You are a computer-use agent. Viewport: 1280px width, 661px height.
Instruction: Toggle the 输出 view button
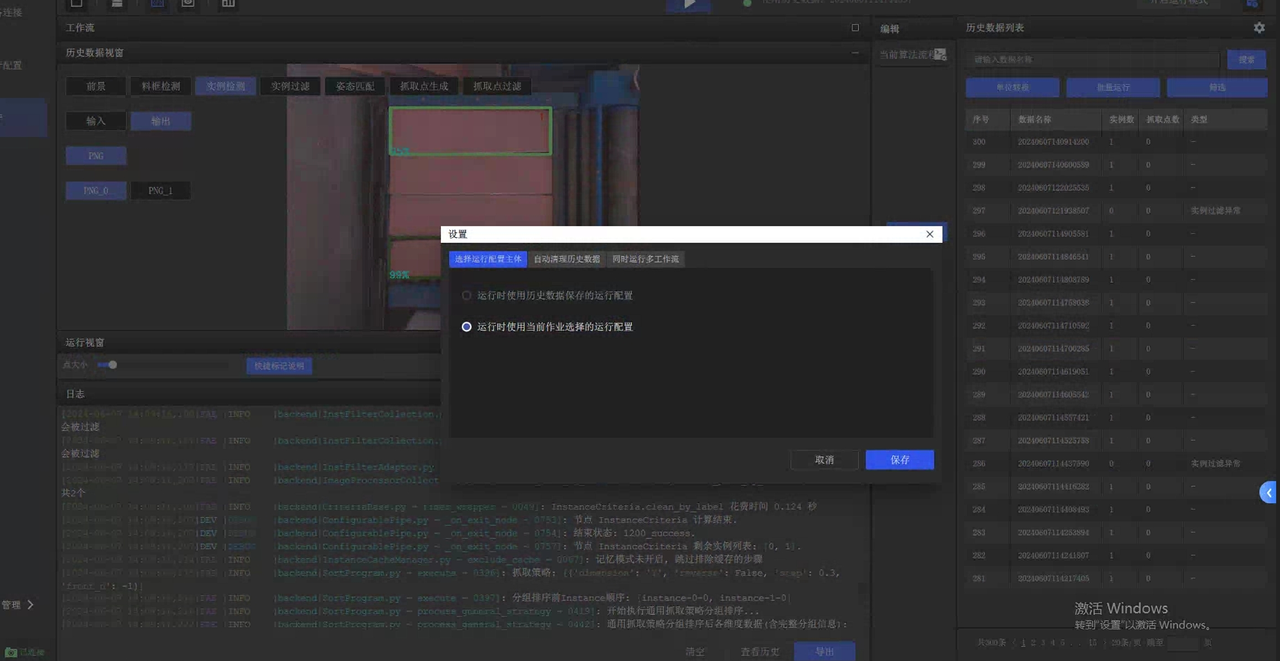[160, 121]
